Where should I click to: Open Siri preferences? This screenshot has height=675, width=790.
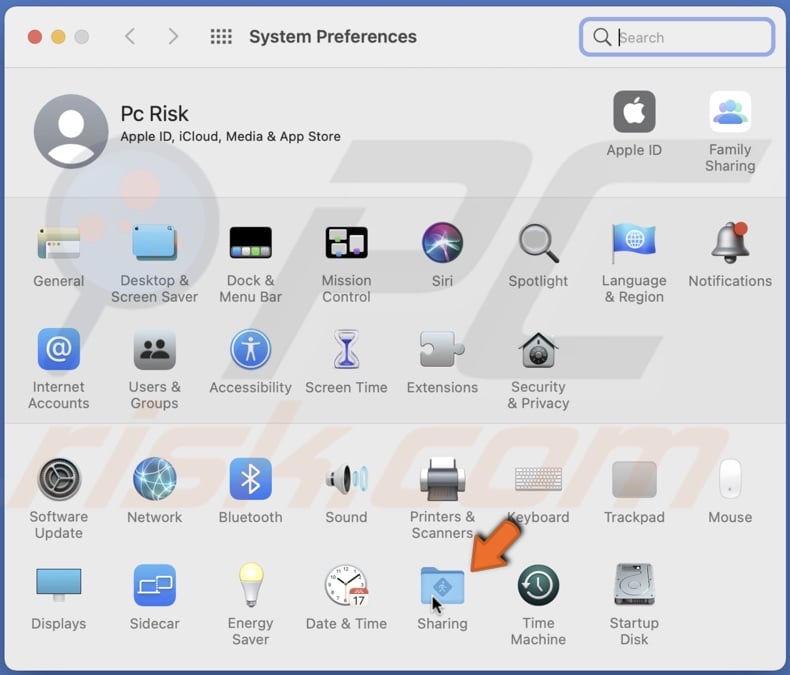pos(442,243)
